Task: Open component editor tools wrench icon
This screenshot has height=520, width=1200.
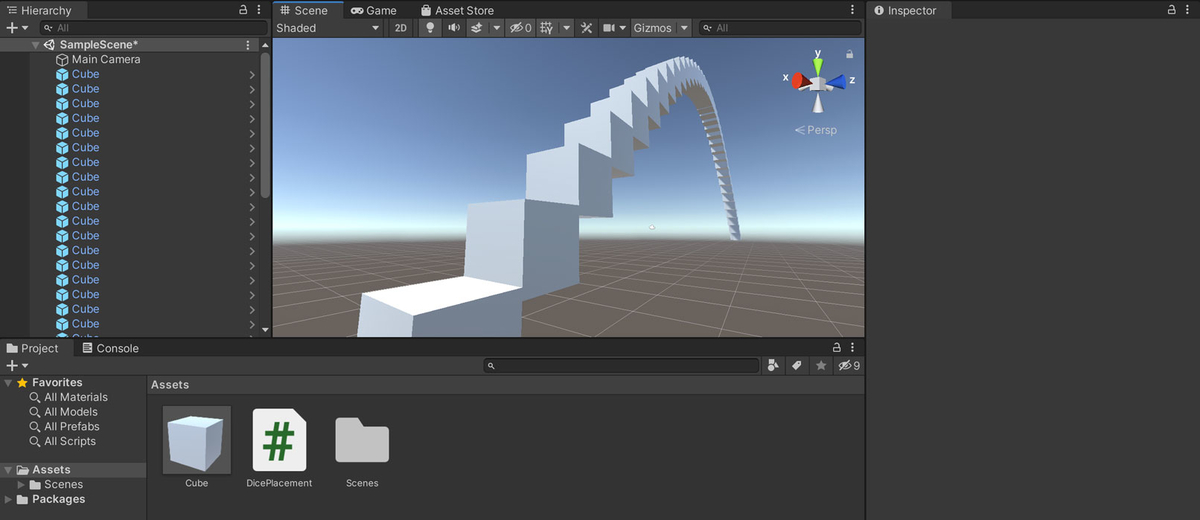Action: pos(587,28)
